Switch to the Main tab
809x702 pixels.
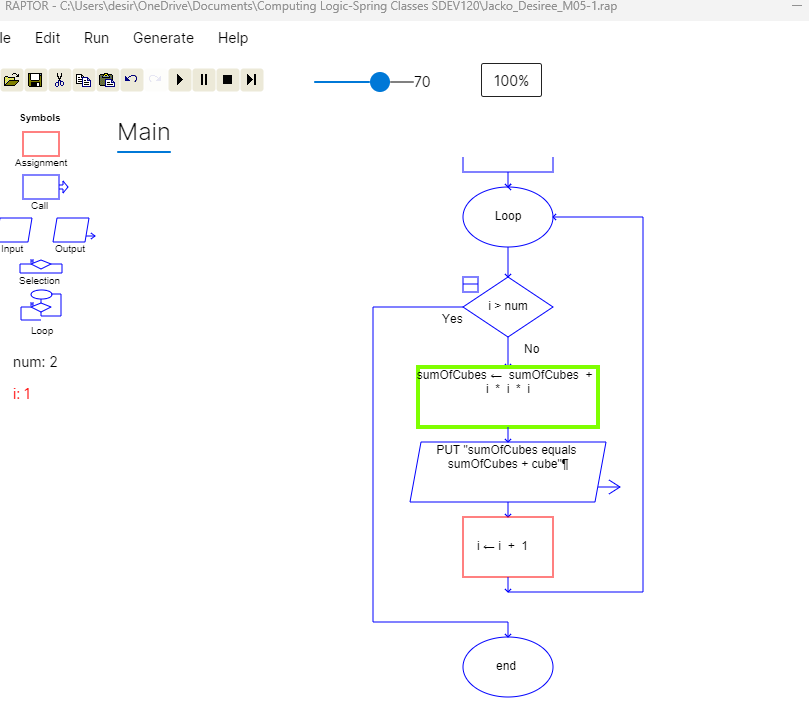point(143,131)
